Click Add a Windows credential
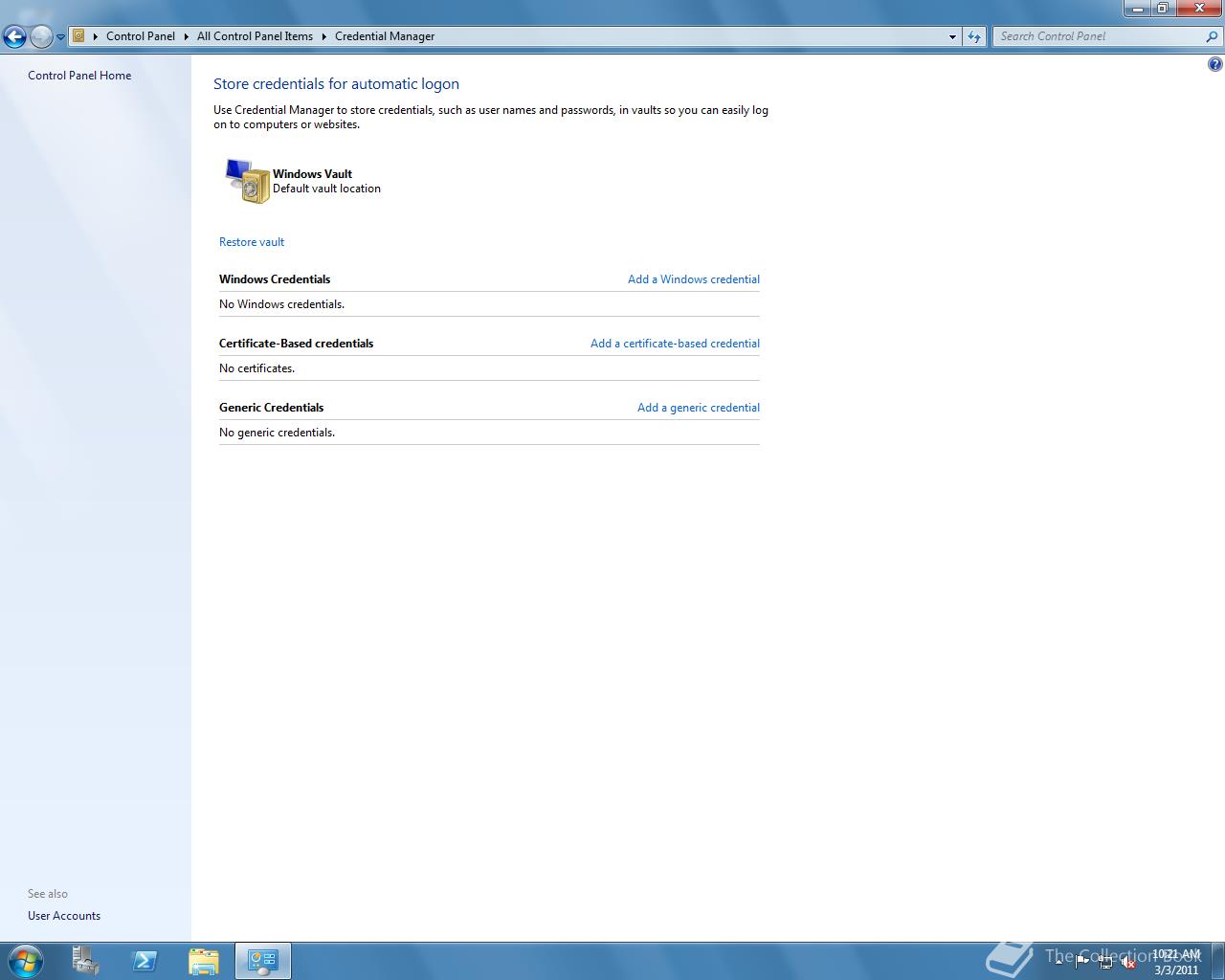 point(694,279)
